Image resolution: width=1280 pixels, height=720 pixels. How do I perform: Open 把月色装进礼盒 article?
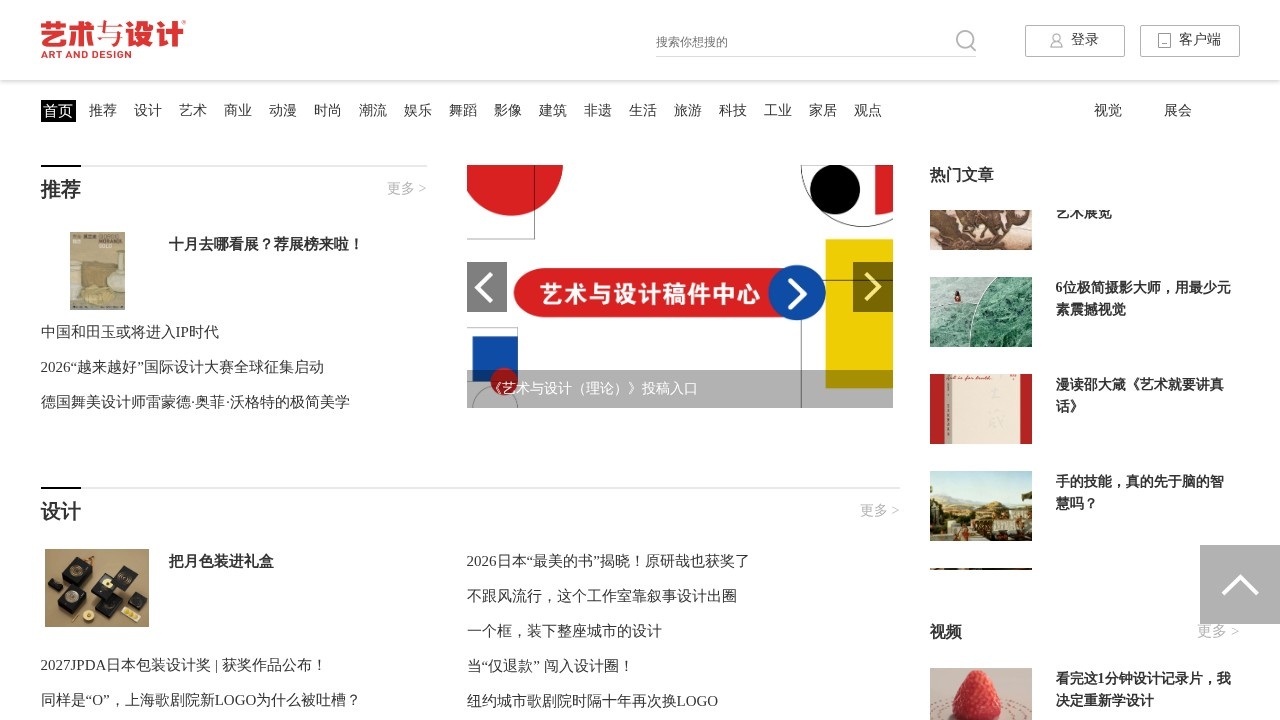(x=221, y=561)
